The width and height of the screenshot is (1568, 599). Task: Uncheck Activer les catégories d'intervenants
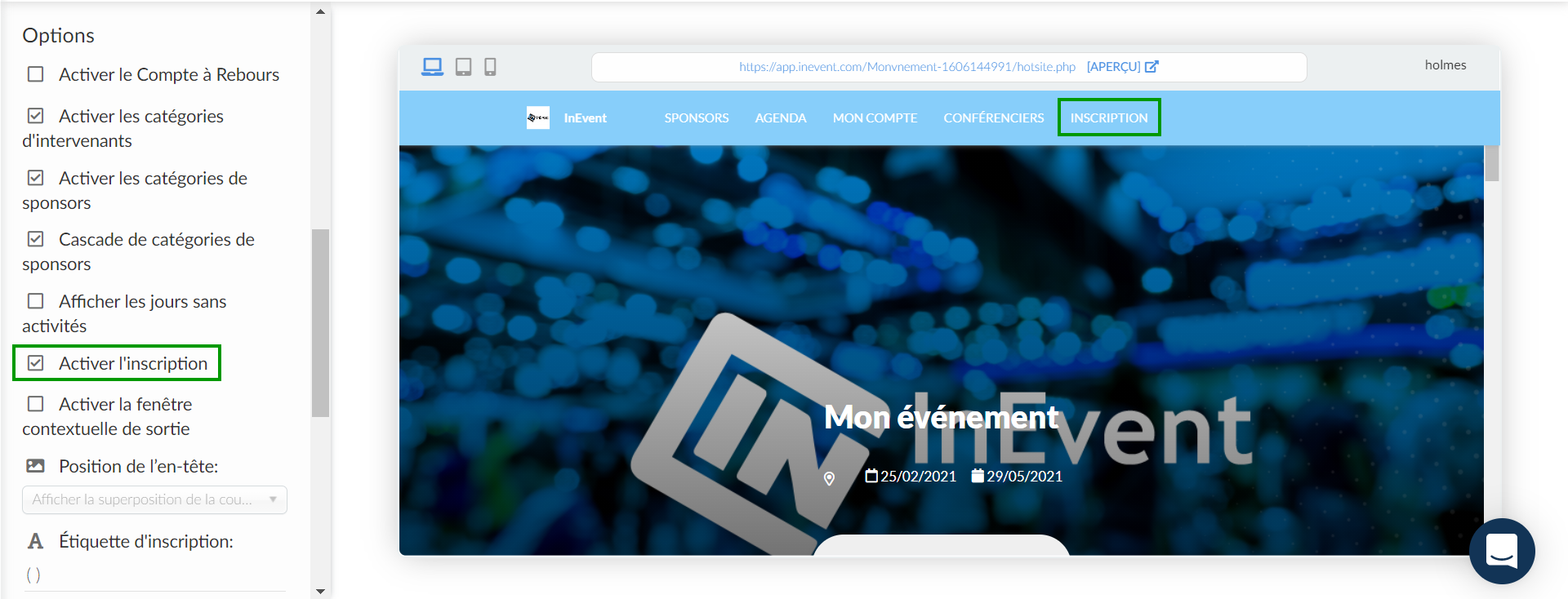pyautogui.click(x=35, y=116)
